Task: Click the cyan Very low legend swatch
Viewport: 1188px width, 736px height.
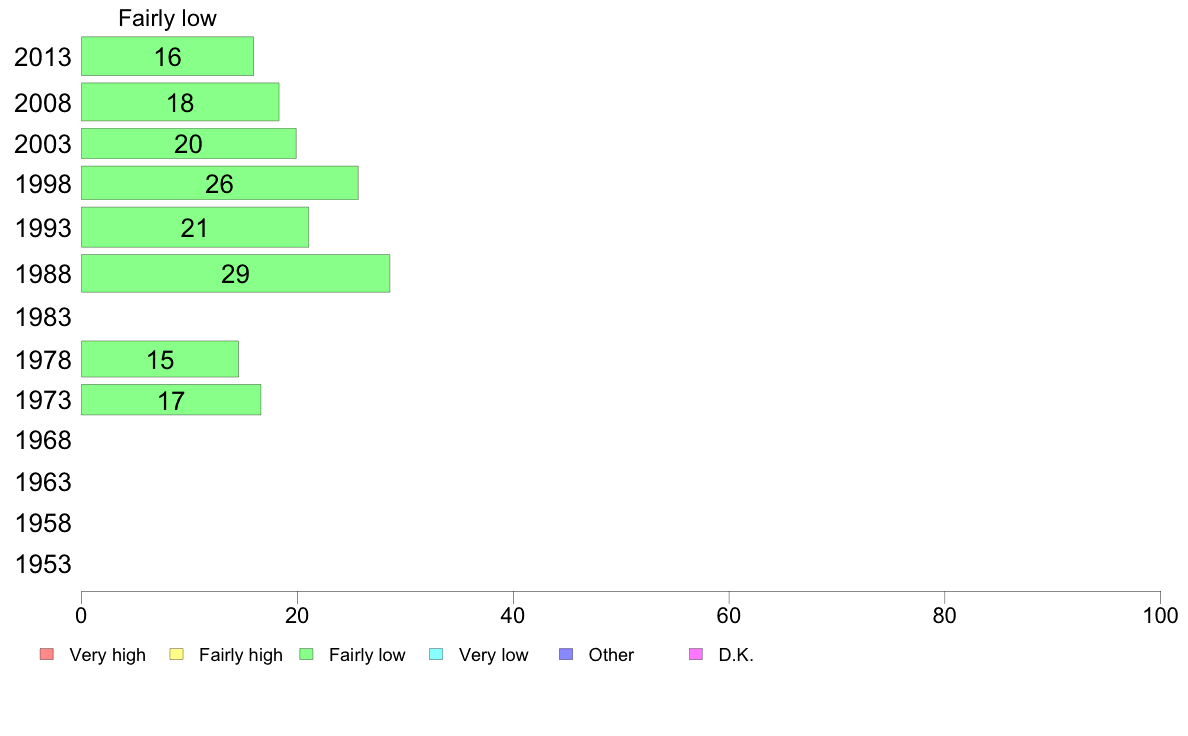Action: click(x=436, y=654)
